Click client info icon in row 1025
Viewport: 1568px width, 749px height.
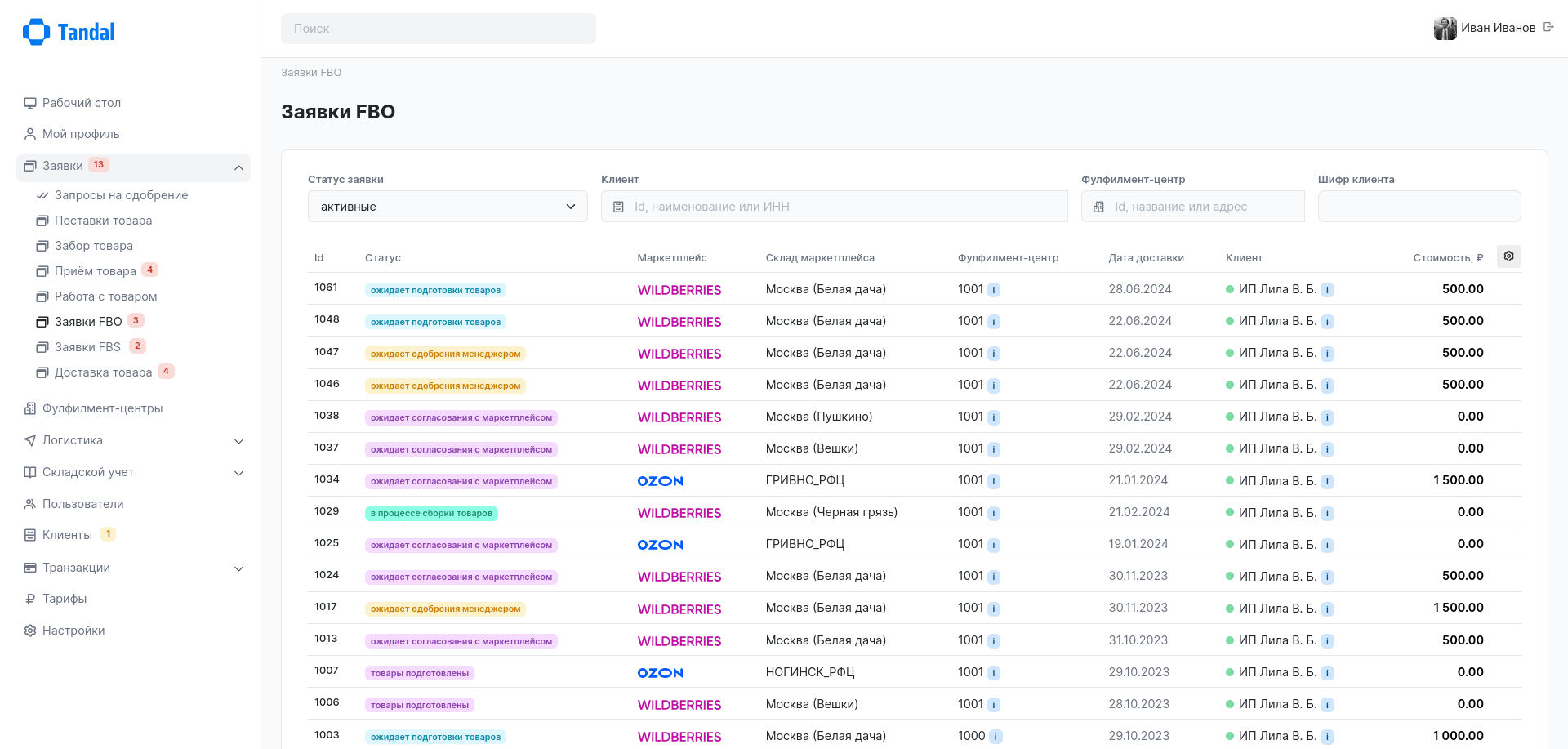tap(1328, 545)
